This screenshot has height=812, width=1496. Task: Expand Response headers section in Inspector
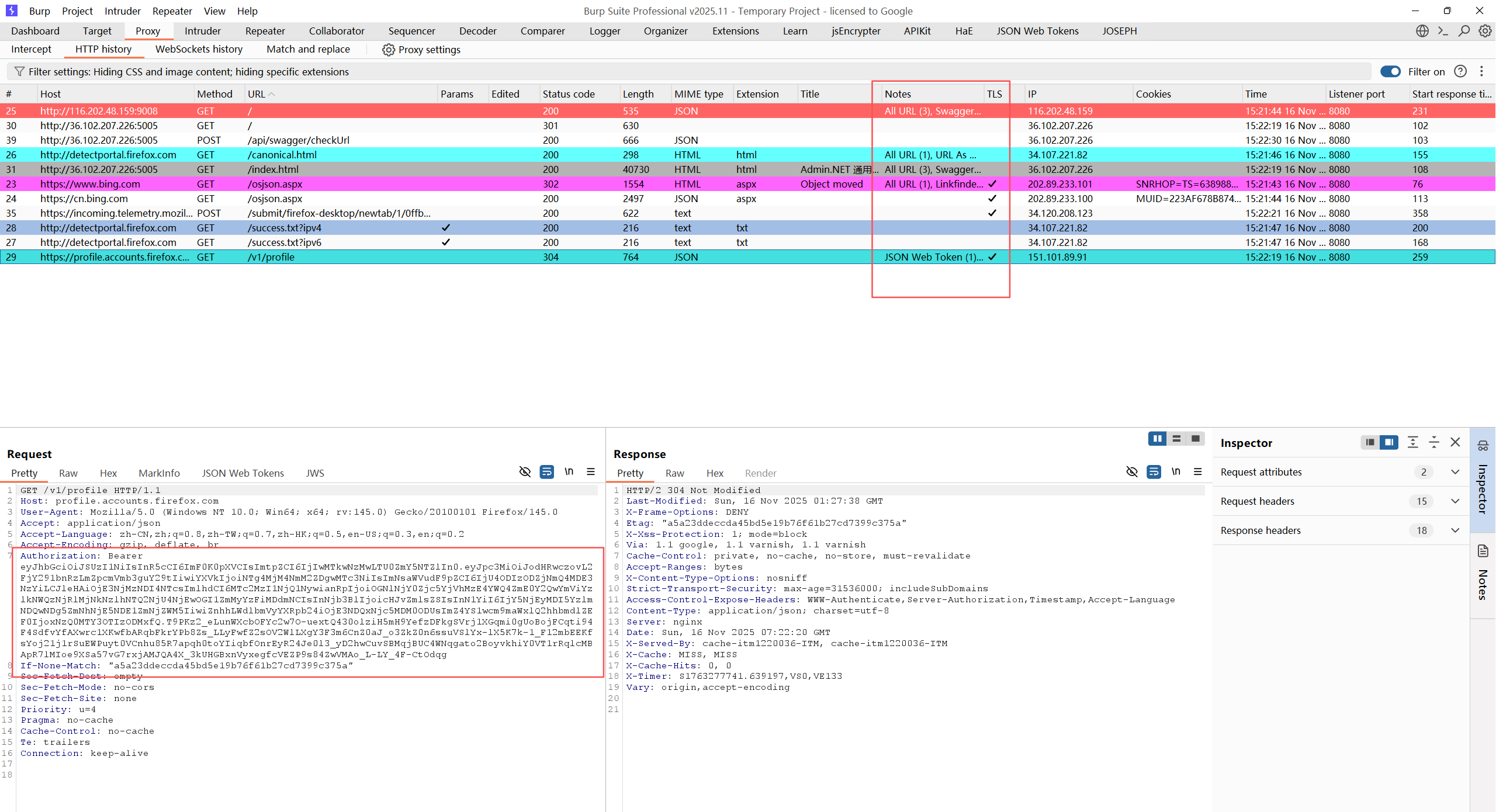[x=1455, y=530]
